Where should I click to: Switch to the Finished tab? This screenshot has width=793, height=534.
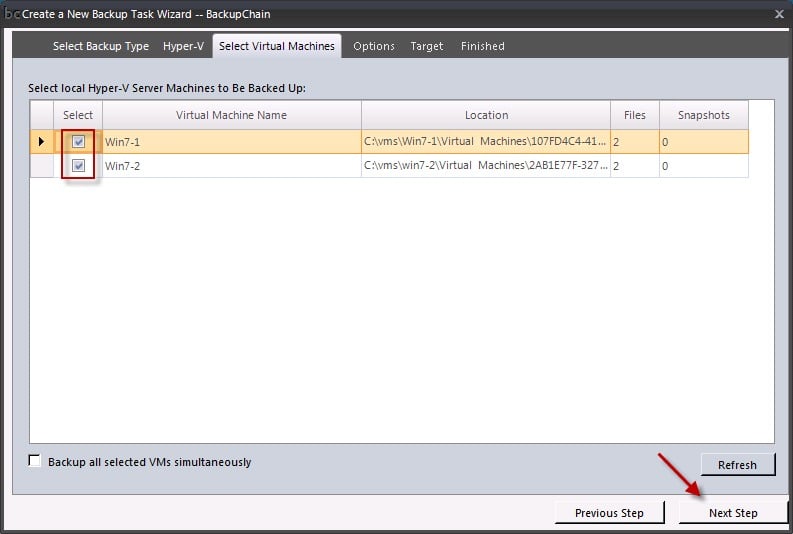pyautogui.click(x=482, y=46)
